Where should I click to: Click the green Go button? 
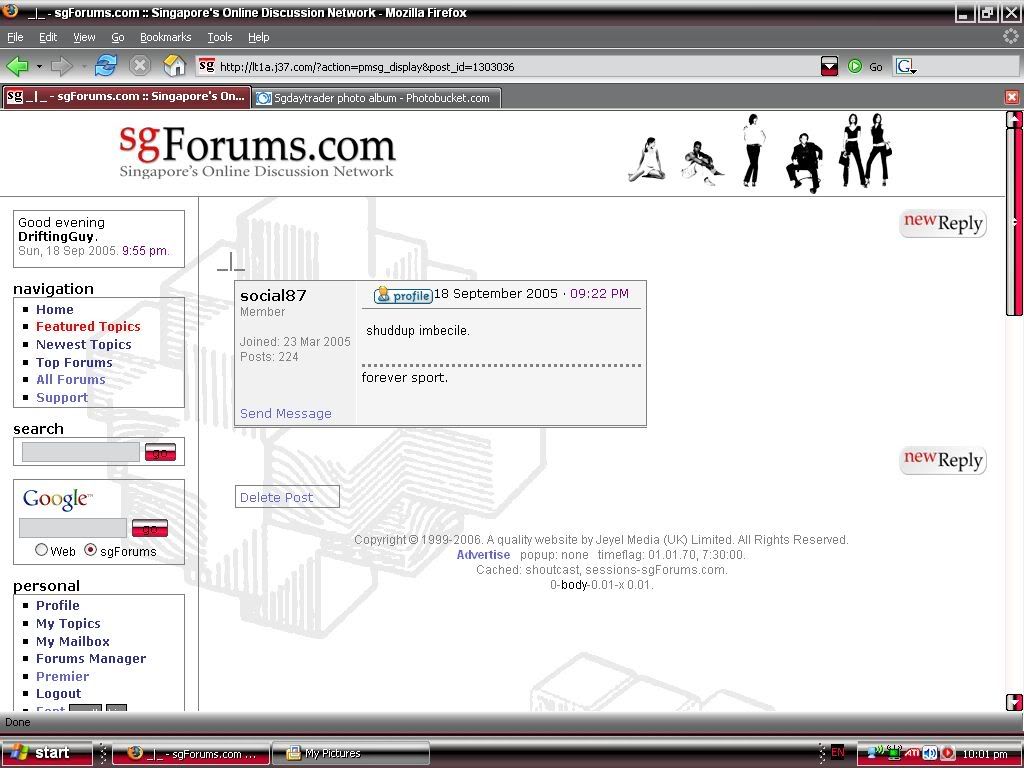pyautogui.click(x=865, y=67)
